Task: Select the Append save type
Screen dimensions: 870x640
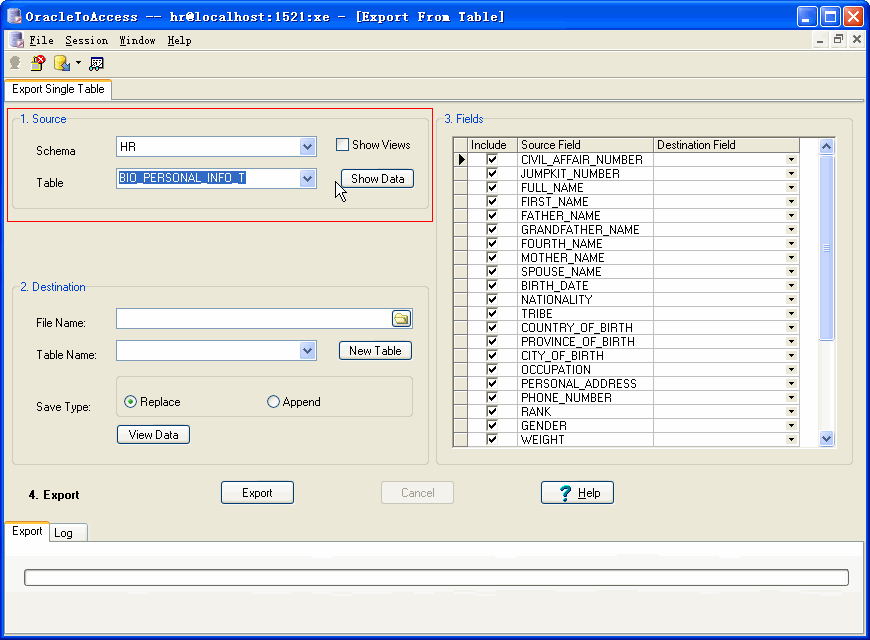Action: [x=273, y=402]
